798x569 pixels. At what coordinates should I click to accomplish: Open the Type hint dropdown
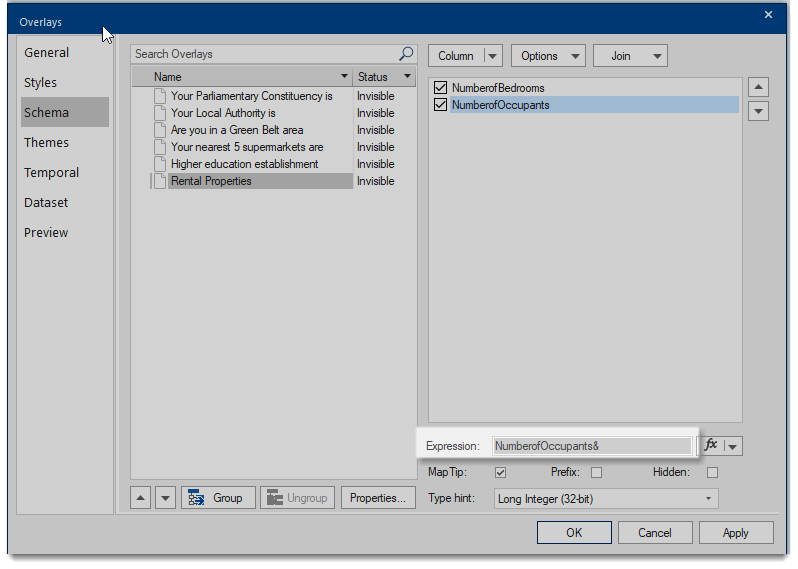(606, 498)
